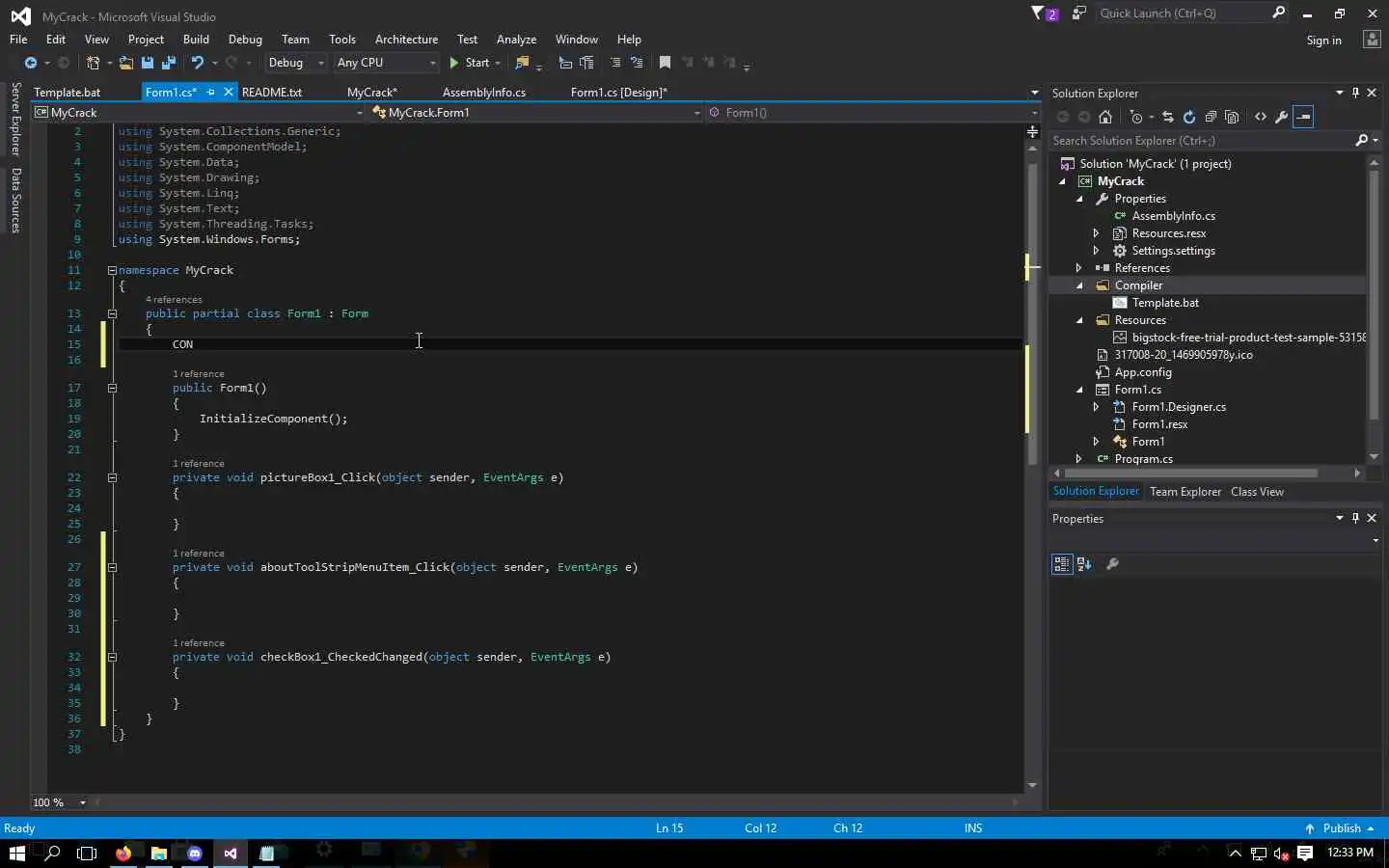Collapse the namespace MyCrack code block

pyautogui.click(x=112, y=271)
